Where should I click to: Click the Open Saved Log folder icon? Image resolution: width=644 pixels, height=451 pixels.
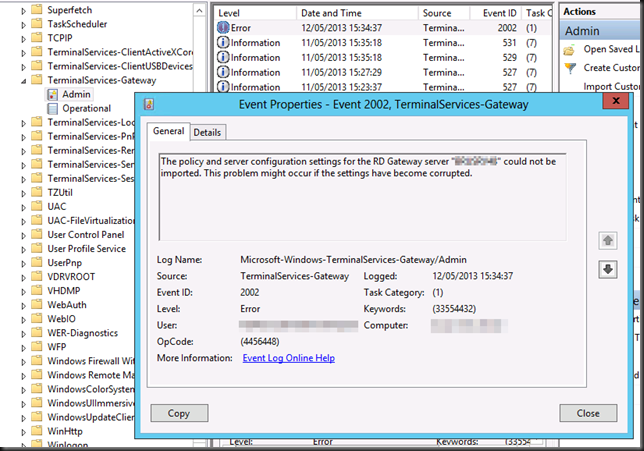pos(570,50)
